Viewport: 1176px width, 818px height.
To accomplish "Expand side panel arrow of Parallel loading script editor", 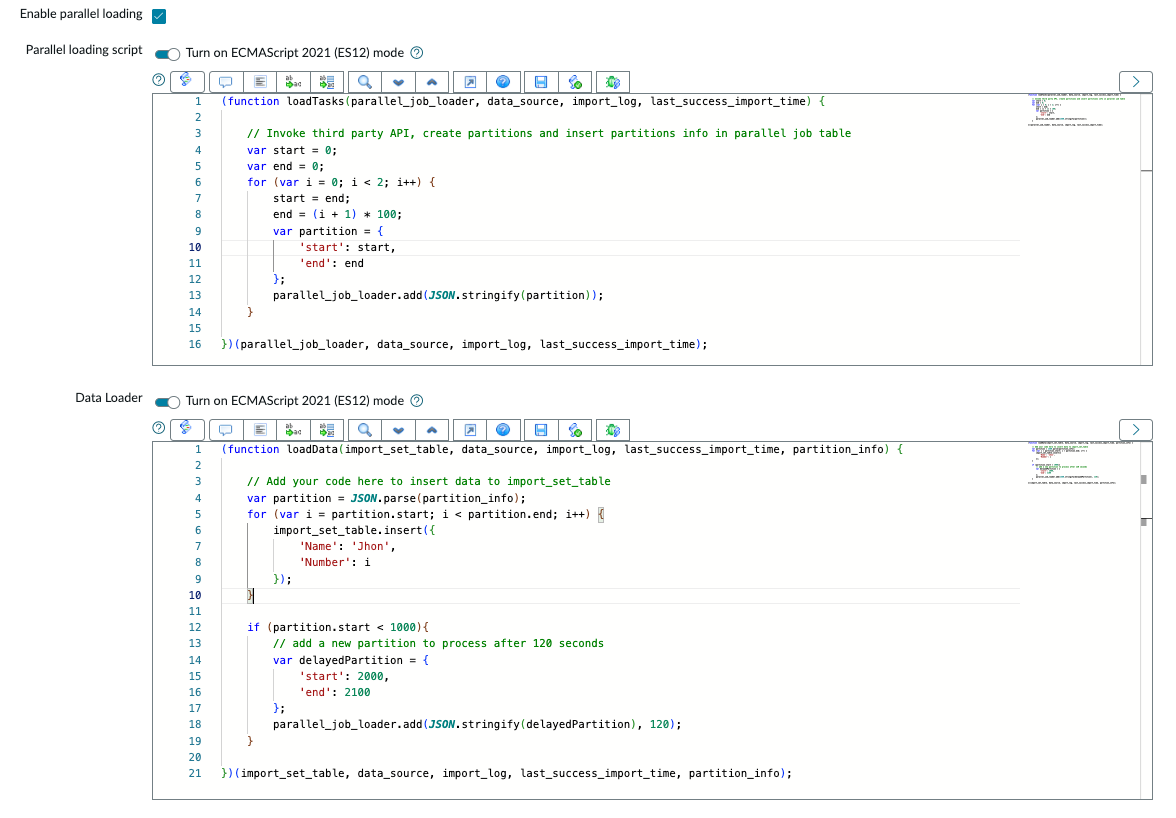I will coord(1136,82).
